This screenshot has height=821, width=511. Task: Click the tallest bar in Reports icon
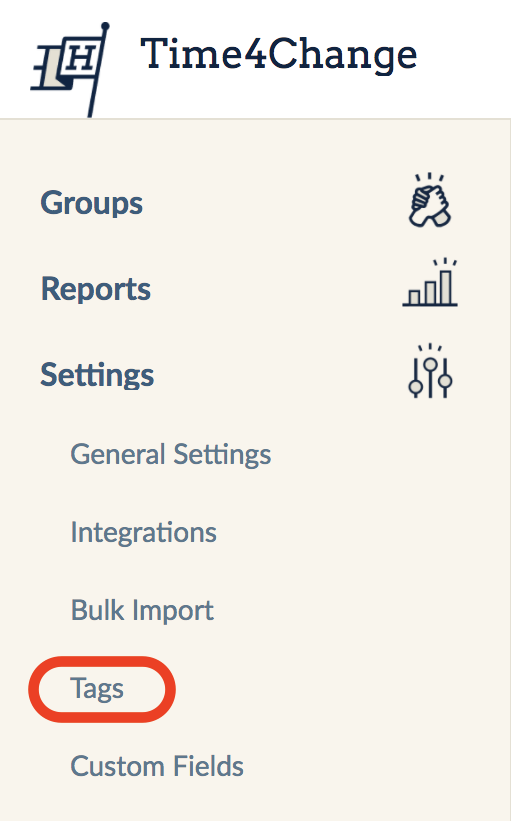tap(446, 287)
